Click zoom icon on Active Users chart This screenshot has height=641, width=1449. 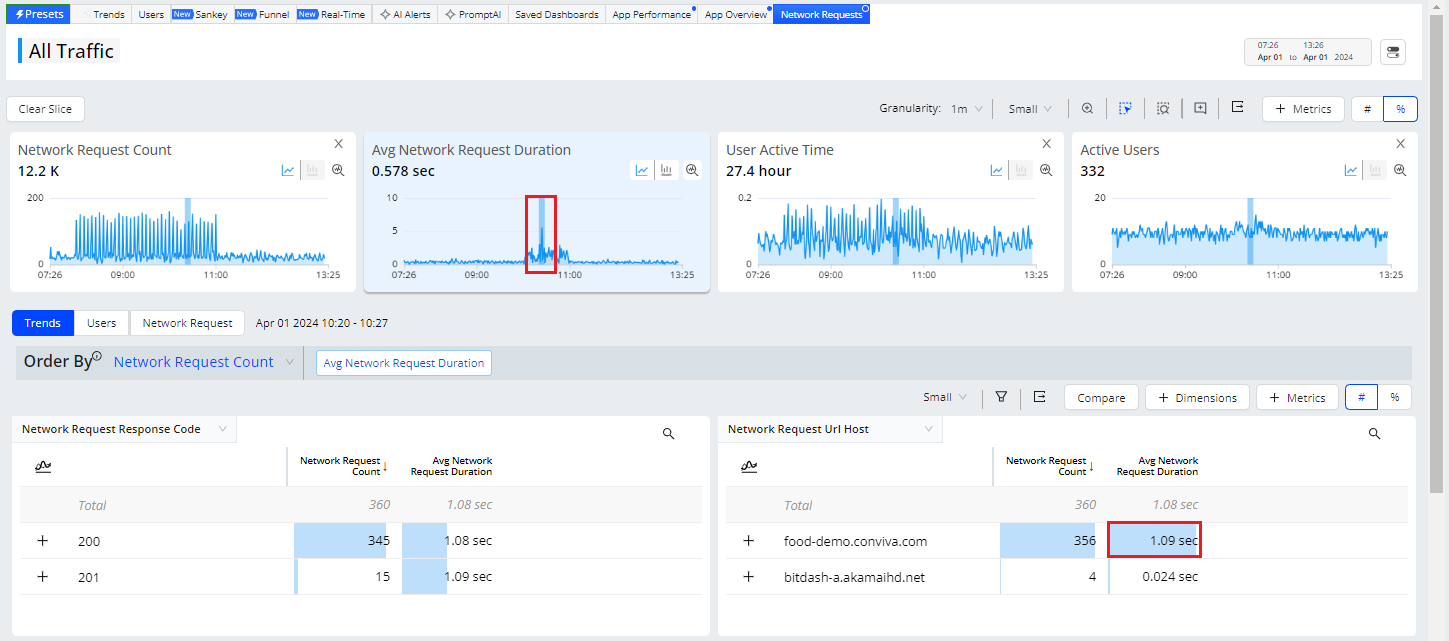[x=1400, y=170]
